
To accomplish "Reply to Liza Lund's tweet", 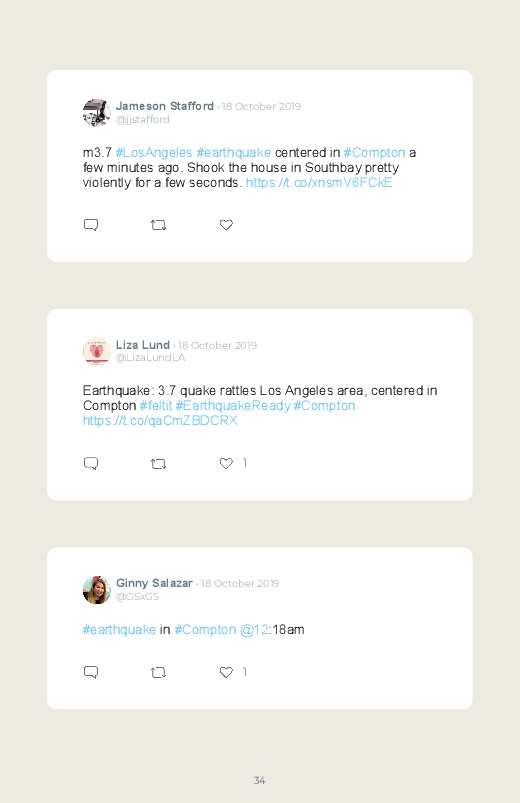I will click(x=91, y=463).
